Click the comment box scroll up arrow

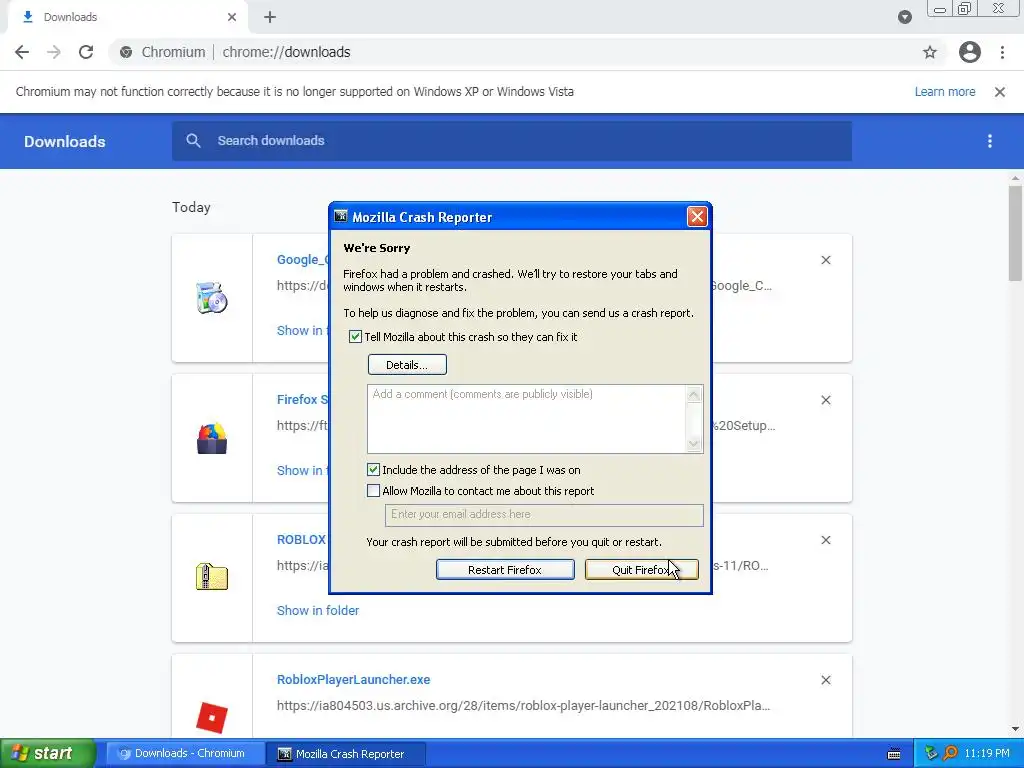[694, 394]
